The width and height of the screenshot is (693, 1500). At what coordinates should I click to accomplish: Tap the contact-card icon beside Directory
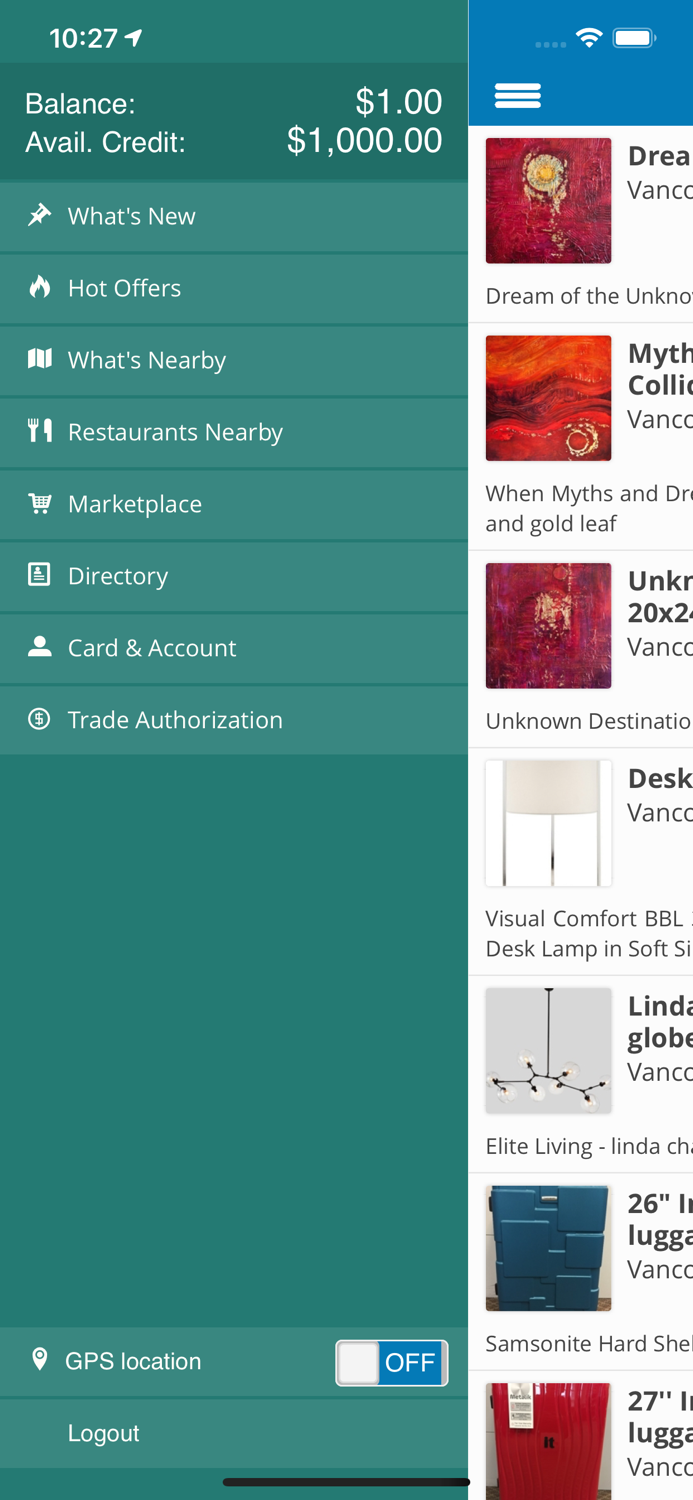(39, 575)
